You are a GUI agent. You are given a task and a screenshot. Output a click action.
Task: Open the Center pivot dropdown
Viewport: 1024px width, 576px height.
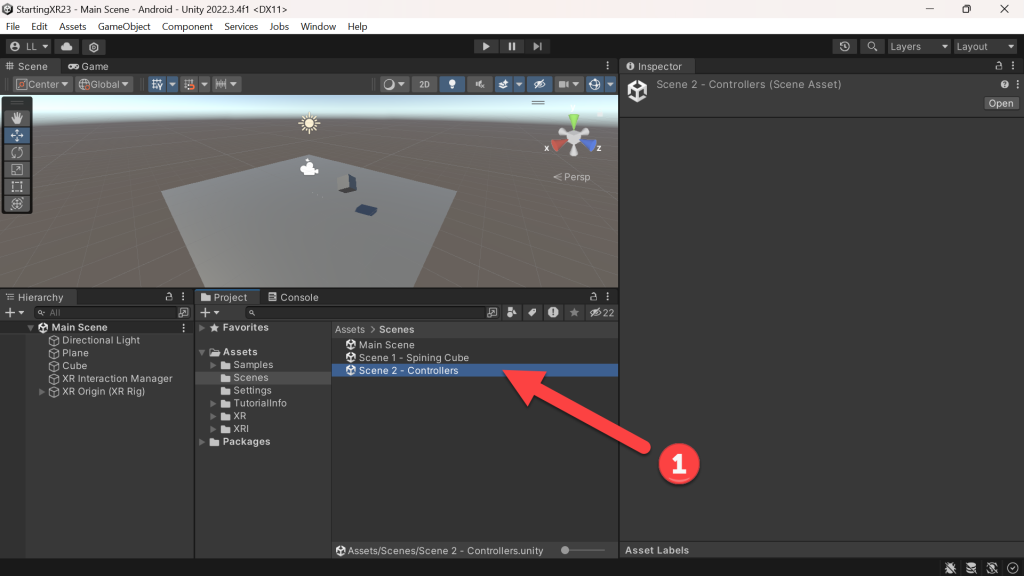tap(42, 84)
